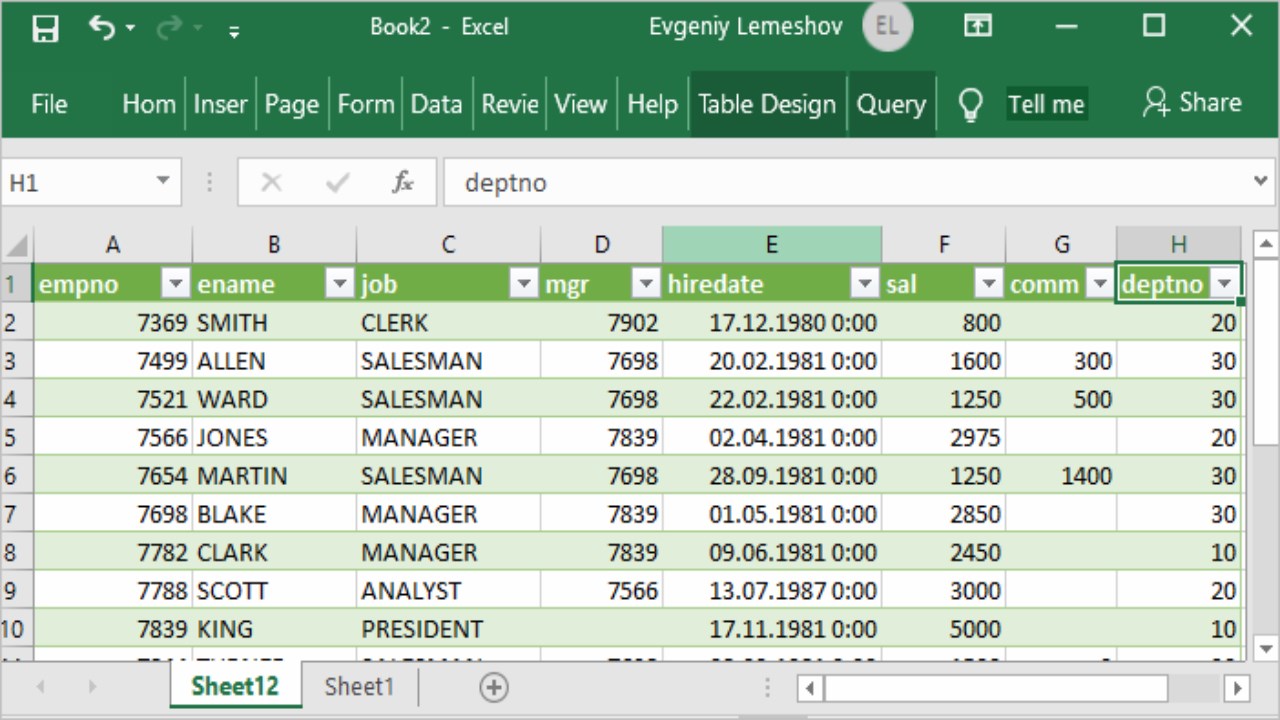Cancel formula entry with X icon
The width and height of the screenshot is (1280, 720).
pyautogui.click(x=271, y=182)
